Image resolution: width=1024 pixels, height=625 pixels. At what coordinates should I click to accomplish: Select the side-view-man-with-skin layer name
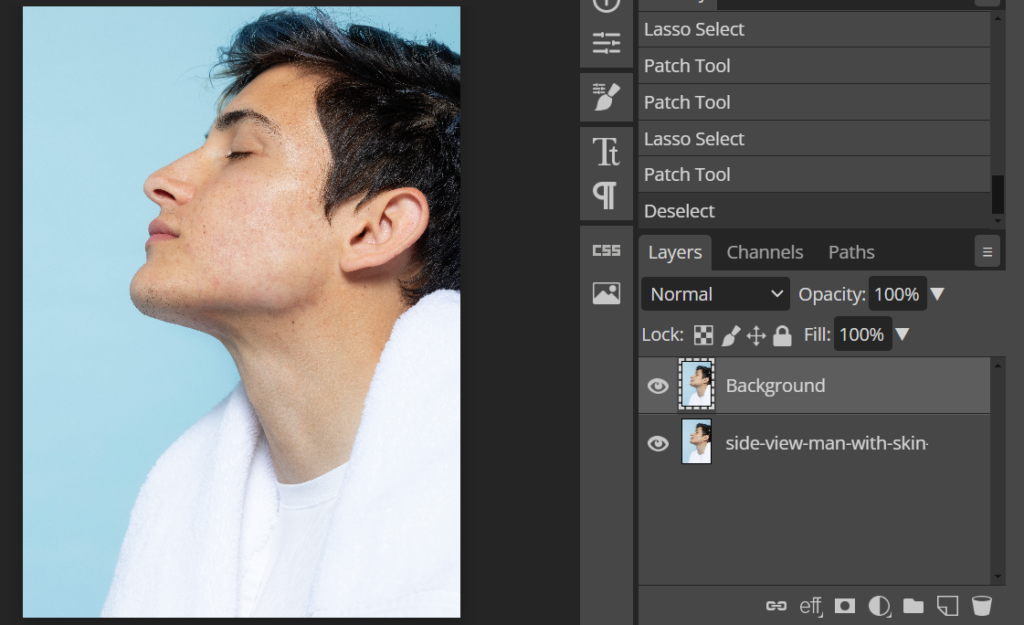coord(826,443)
